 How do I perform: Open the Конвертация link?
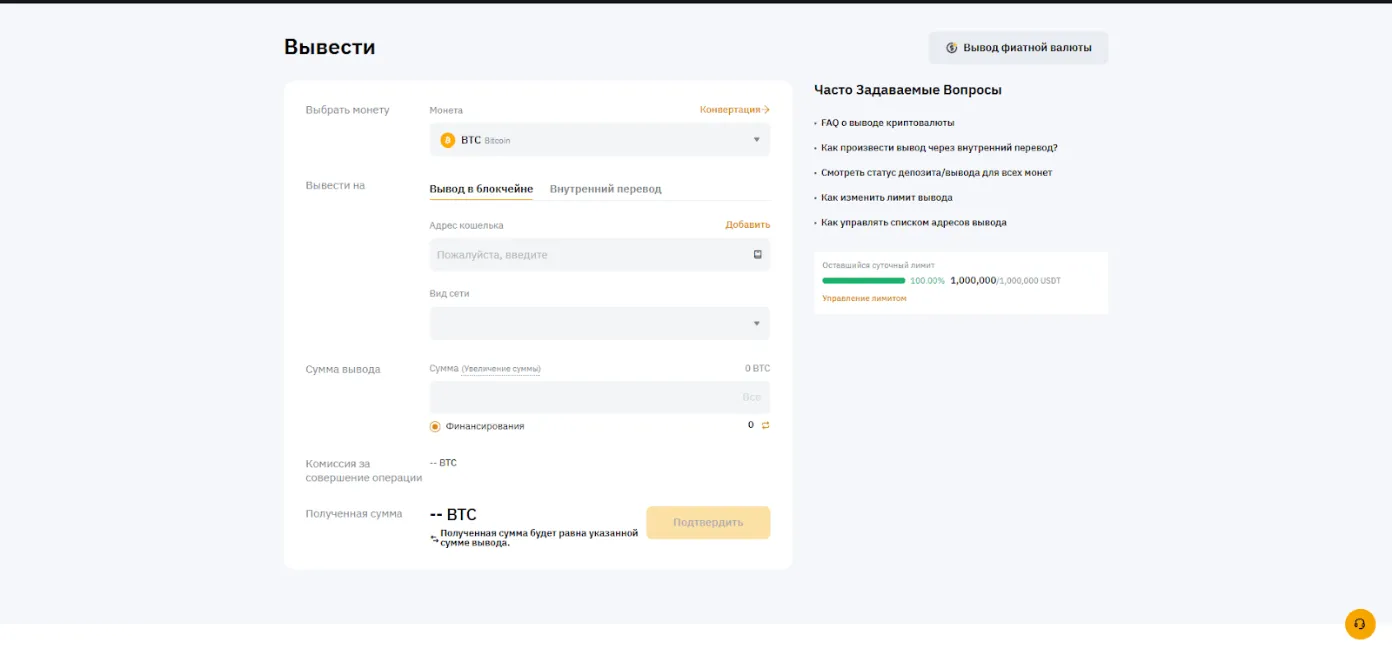[734, 110]
